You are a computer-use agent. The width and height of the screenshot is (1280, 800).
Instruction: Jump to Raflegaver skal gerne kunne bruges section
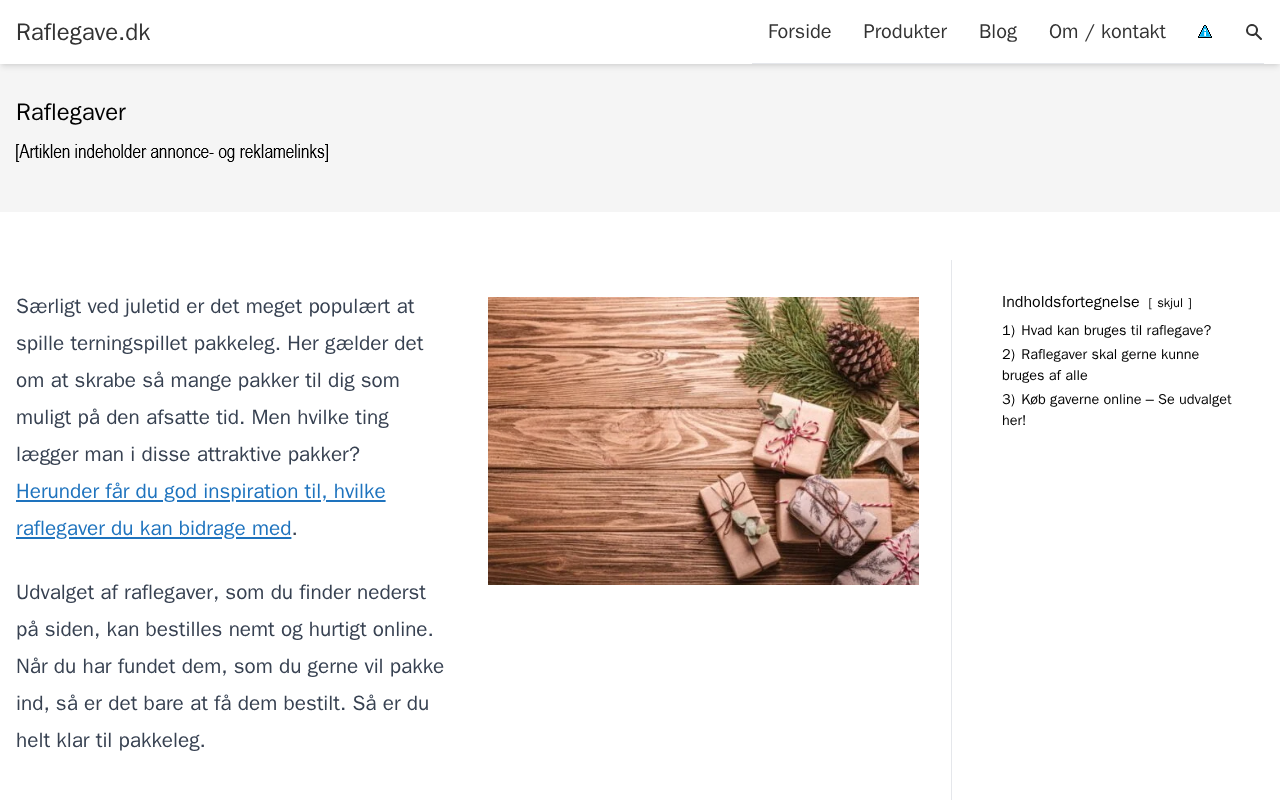pyautogui.click(x=1100, y=365)
